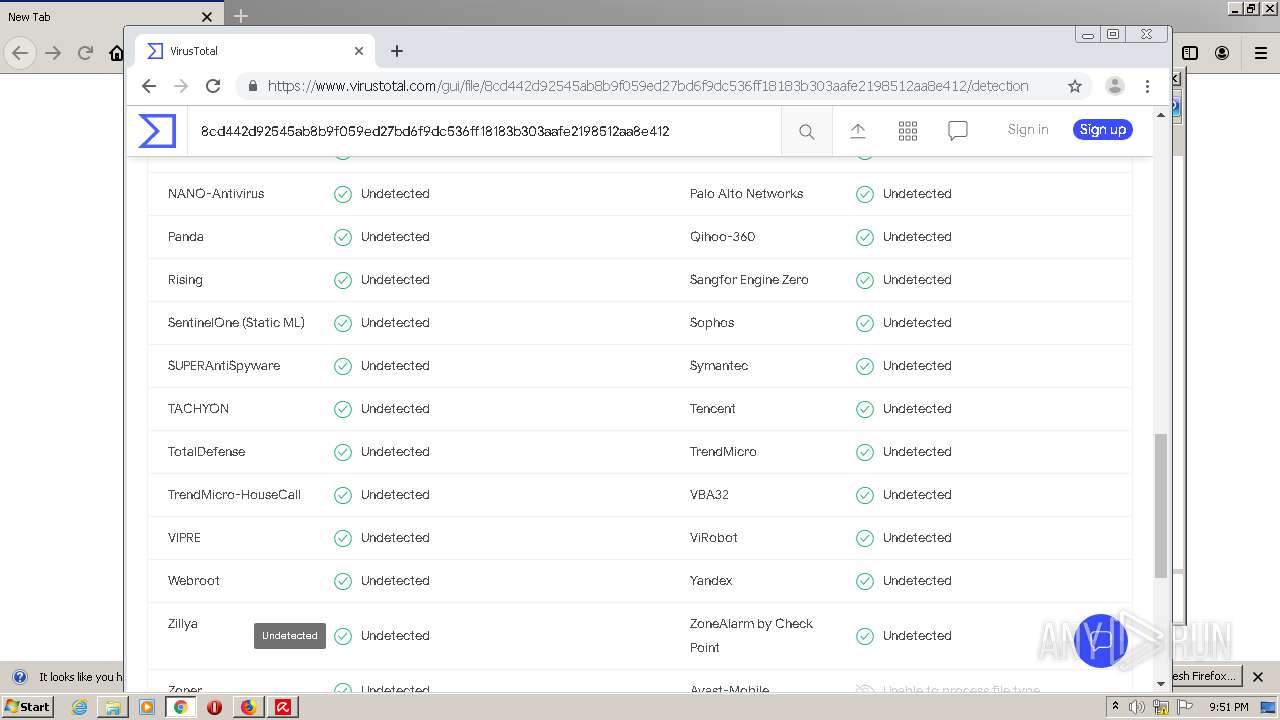Open the apps grid icon
Image resolution: width=1280 pixels, height=720 pixels.
[908, 131]
